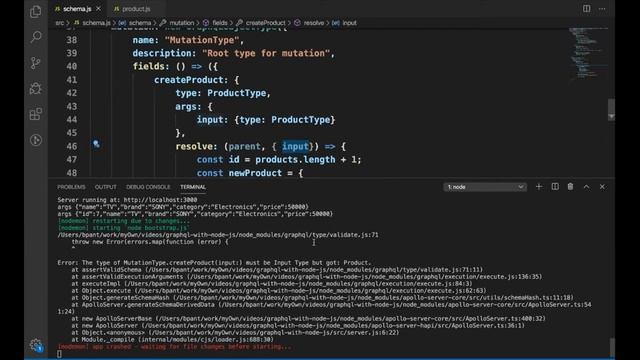Split the terminal panel

click(x=555, y=187)
